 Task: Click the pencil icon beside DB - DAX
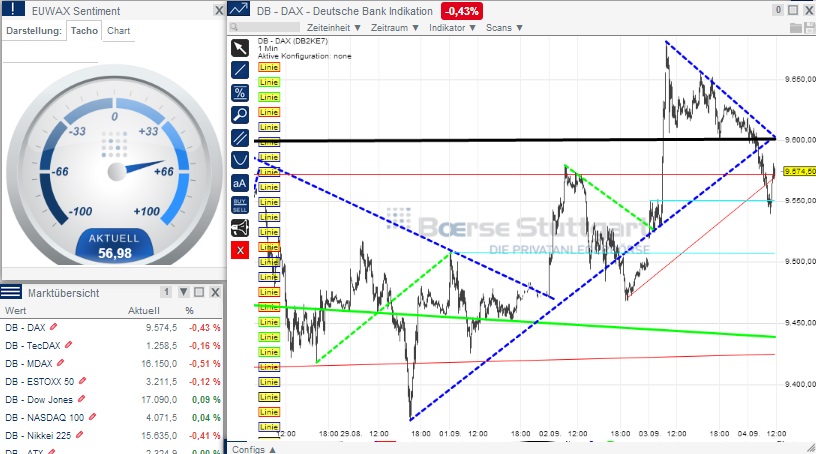[x=54, y=327]
